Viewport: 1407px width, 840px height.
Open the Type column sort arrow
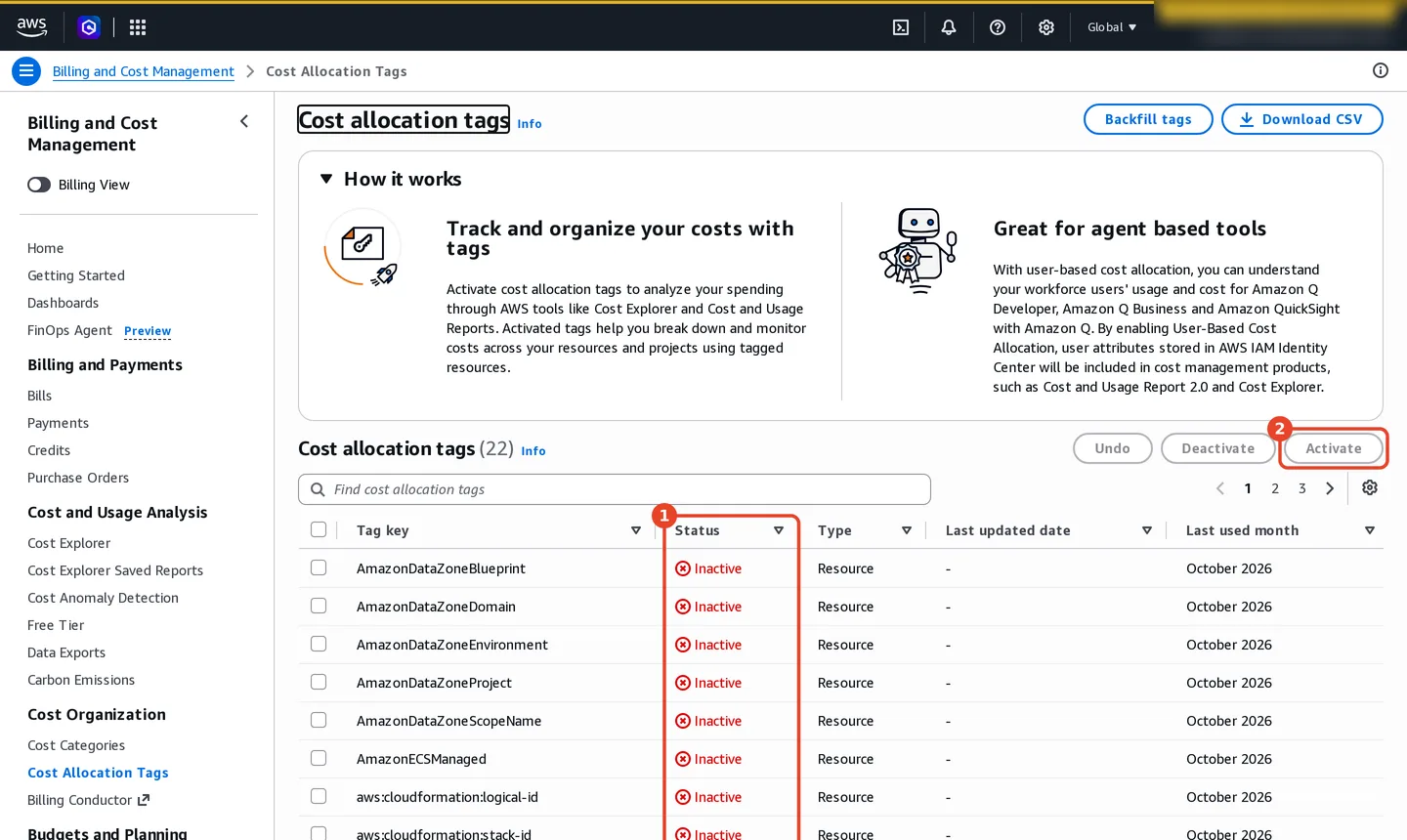pos(907,530)
